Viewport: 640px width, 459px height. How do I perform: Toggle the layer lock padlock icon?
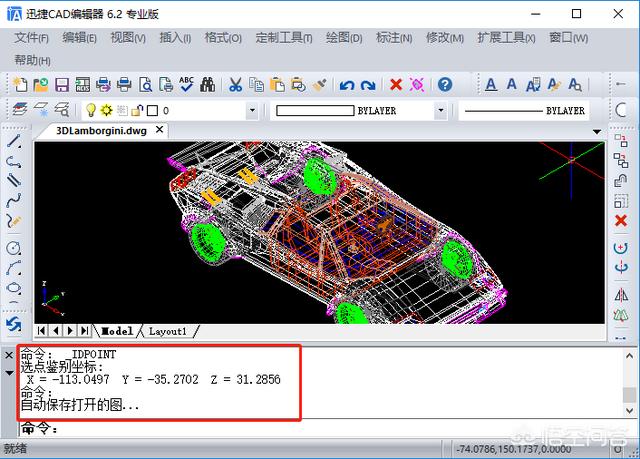[137, 111]
